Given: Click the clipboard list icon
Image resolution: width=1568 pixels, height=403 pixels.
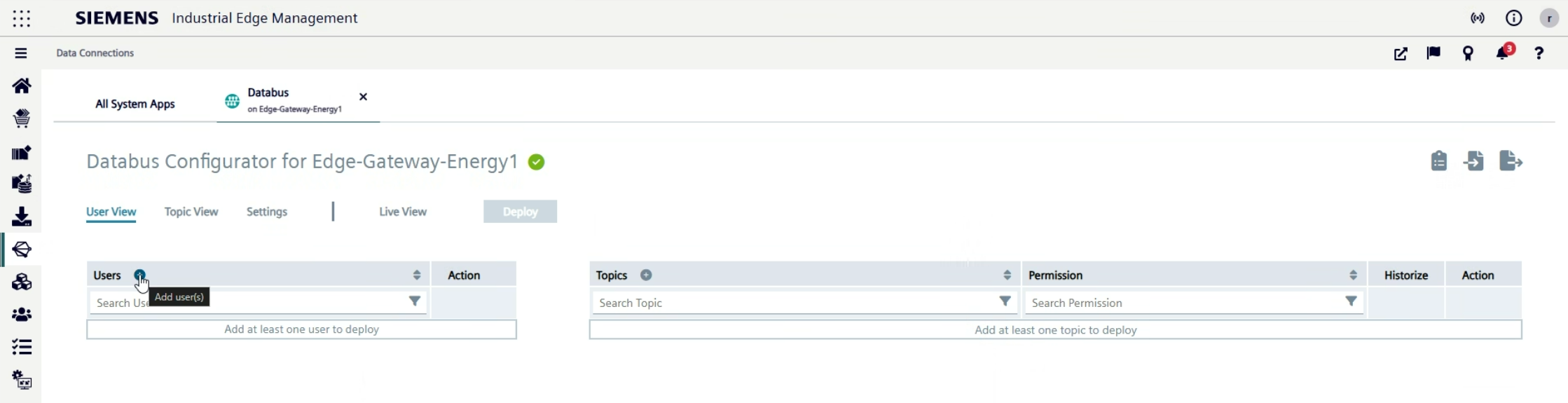Looking at the screenshot, I should coord(1438,161).
